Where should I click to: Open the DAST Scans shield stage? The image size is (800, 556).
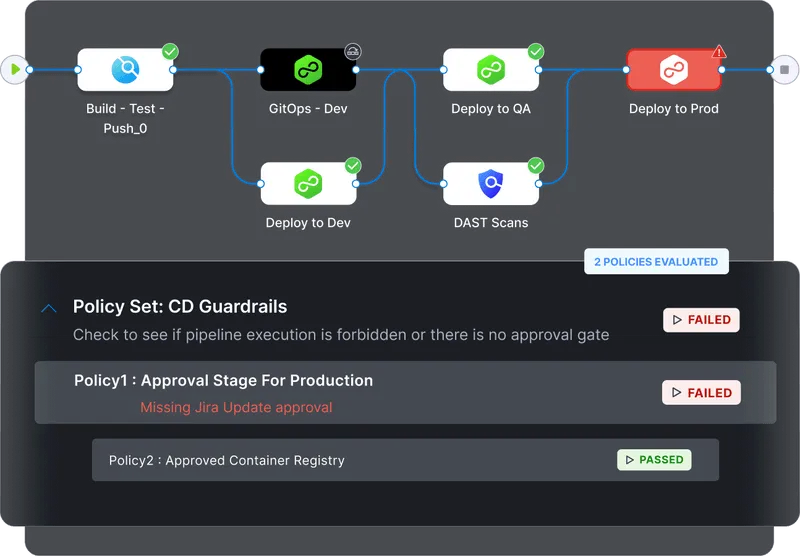[x=491, y=184]
